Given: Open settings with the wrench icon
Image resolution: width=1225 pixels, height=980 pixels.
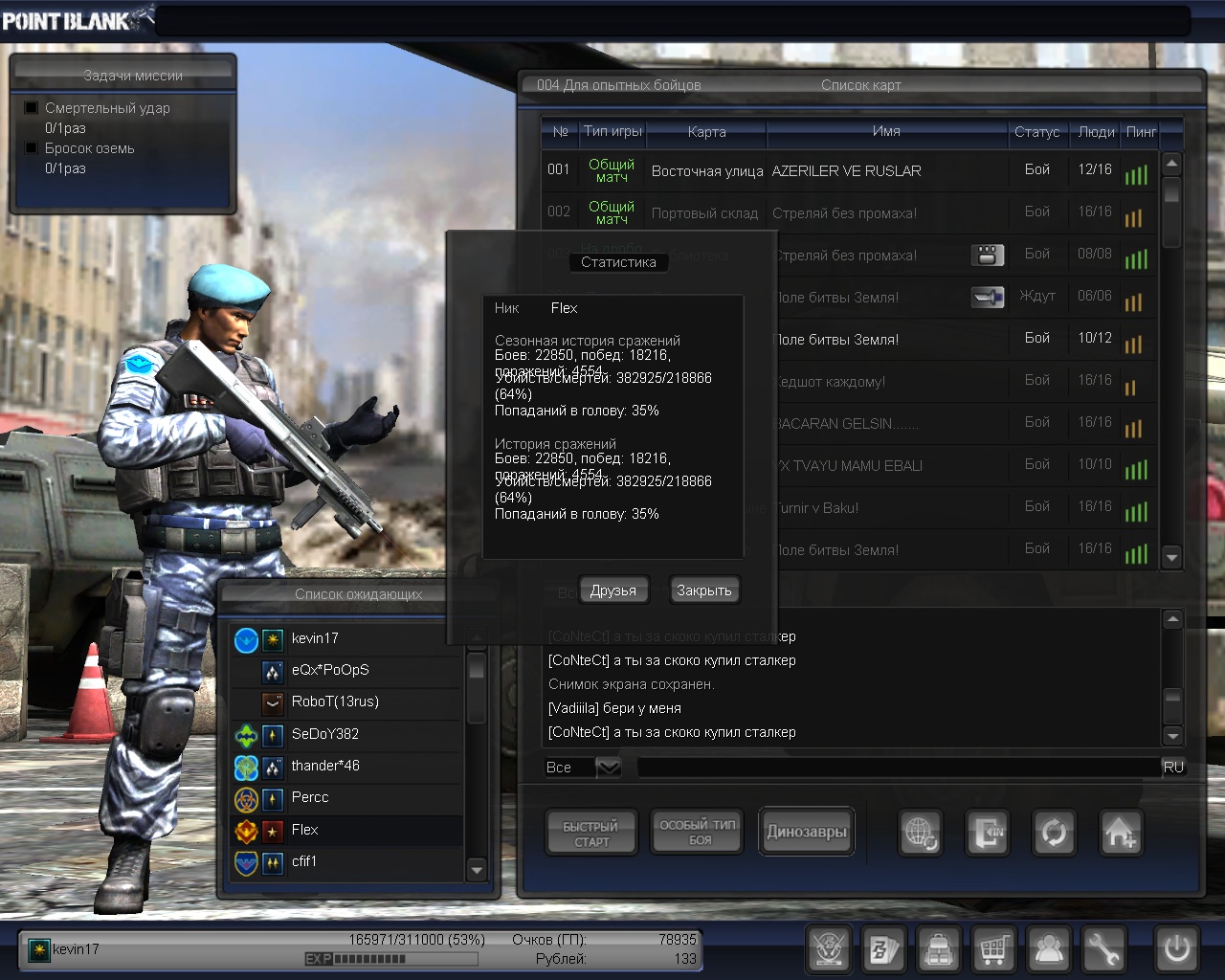Looking at the screenshot, I should point(1104,949).
